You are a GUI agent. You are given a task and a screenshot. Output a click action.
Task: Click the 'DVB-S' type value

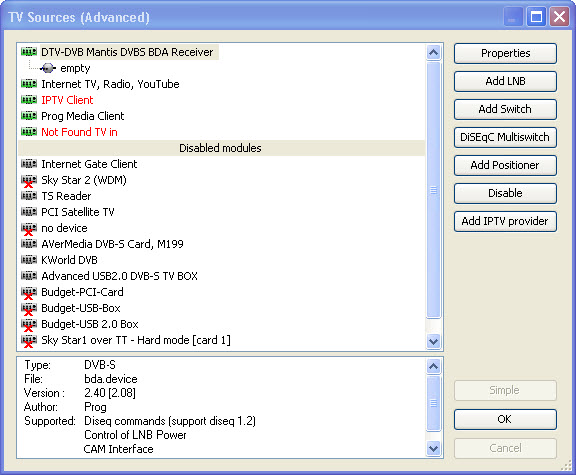100,365
